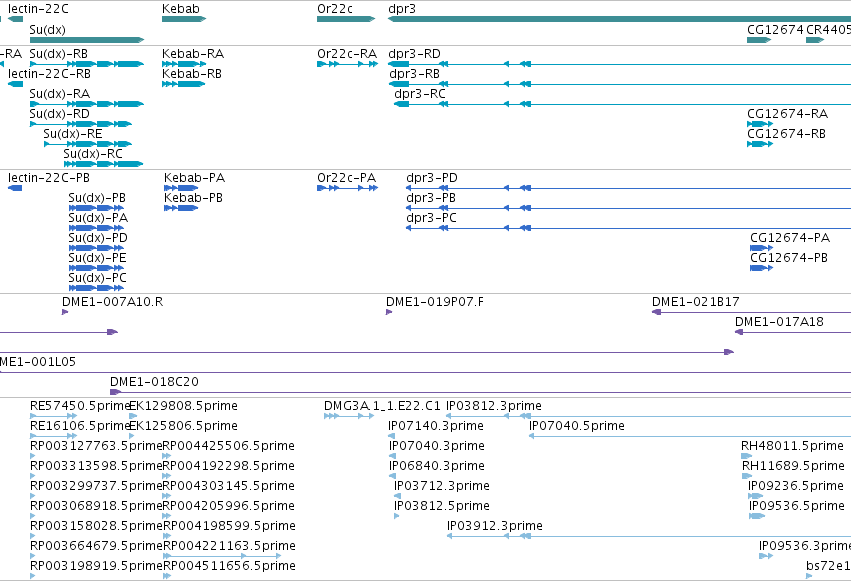This screenshot has height=581, width=851.
Task: Select the CG12674-RB transcript label
Action: 786,134
